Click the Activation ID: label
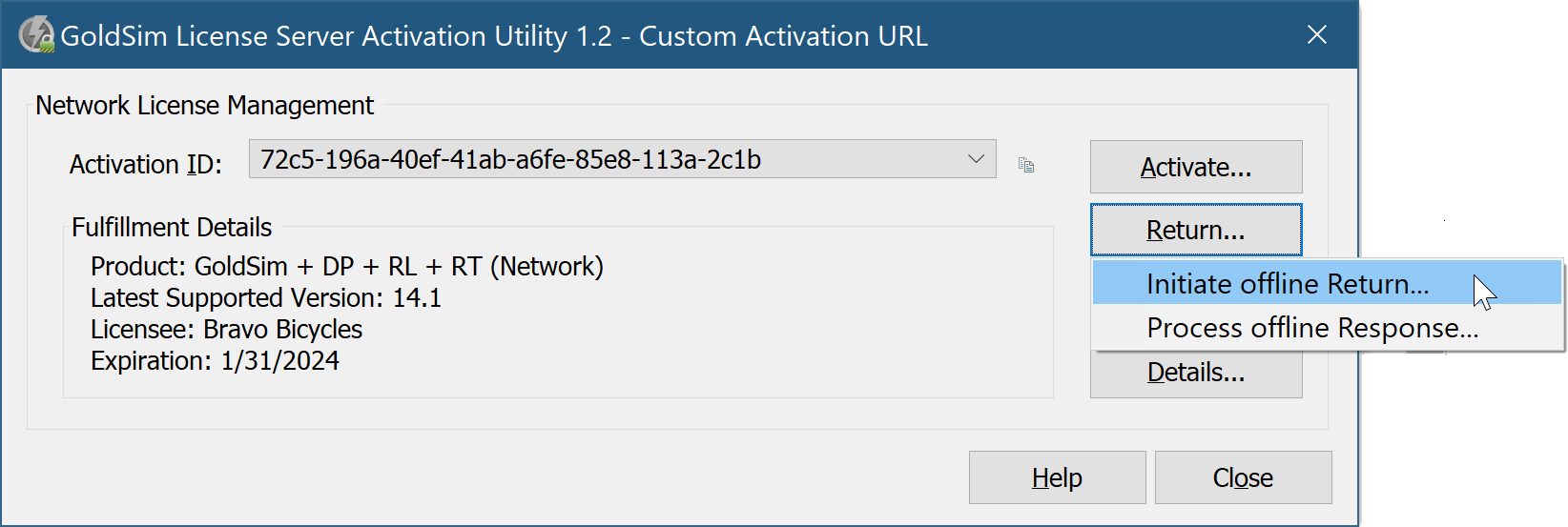Viewport: 1568px width, 527px height. [146, 165]
